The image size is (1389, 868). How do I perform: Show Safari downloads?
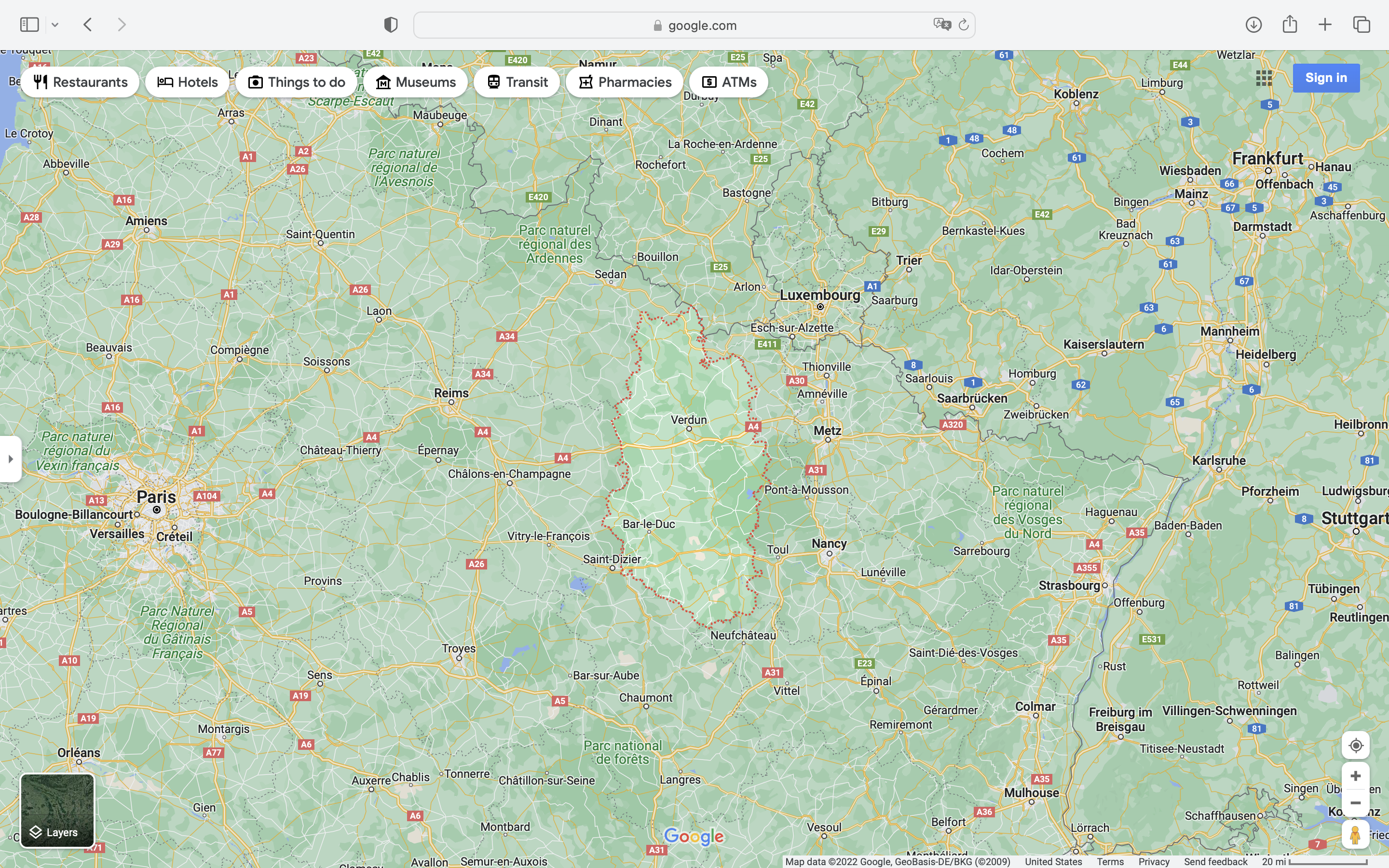(1253, 25)
